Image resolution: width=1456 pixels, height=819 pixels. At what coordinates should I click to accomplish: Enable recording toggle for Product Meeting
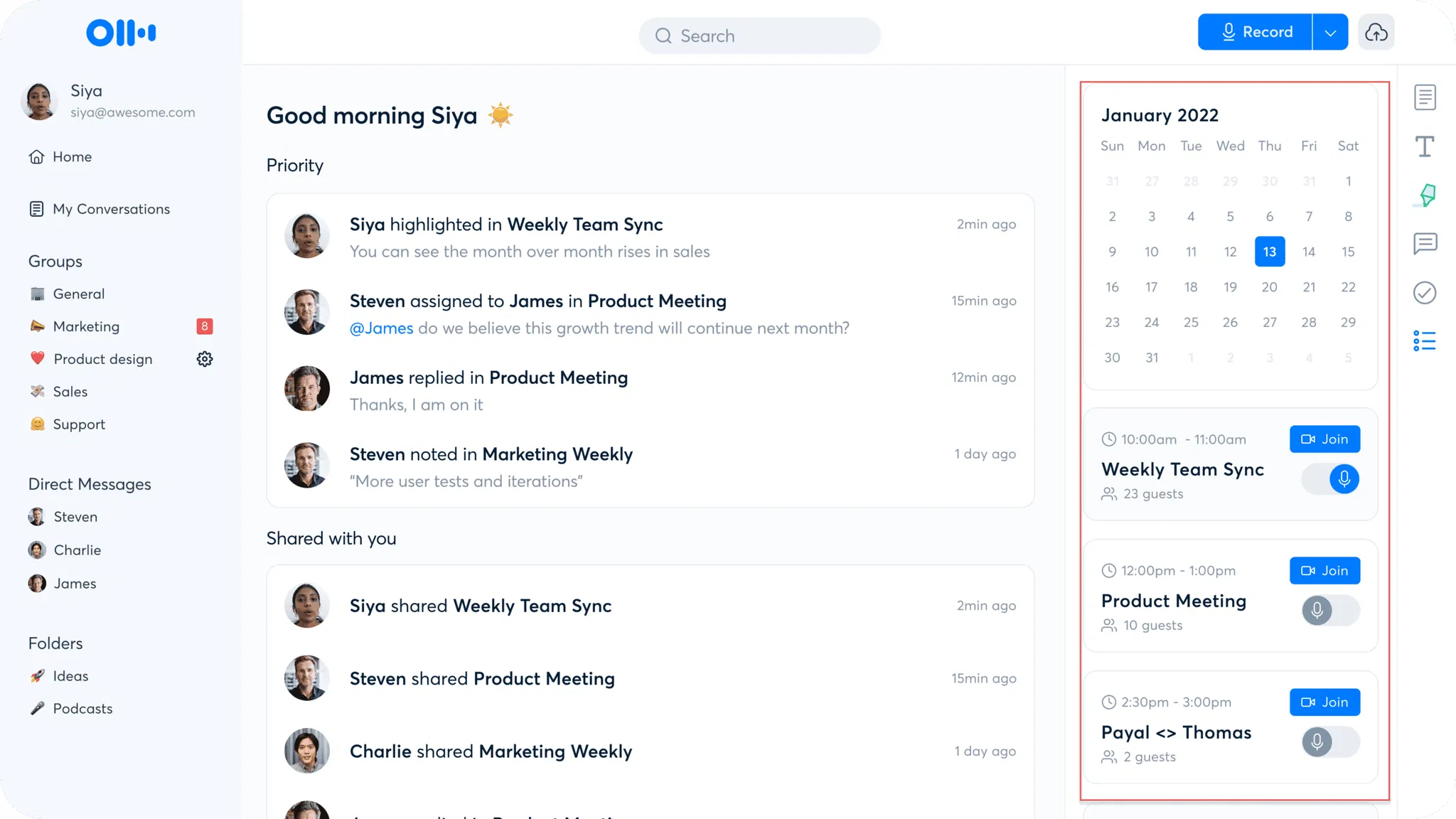[1331, 611]
